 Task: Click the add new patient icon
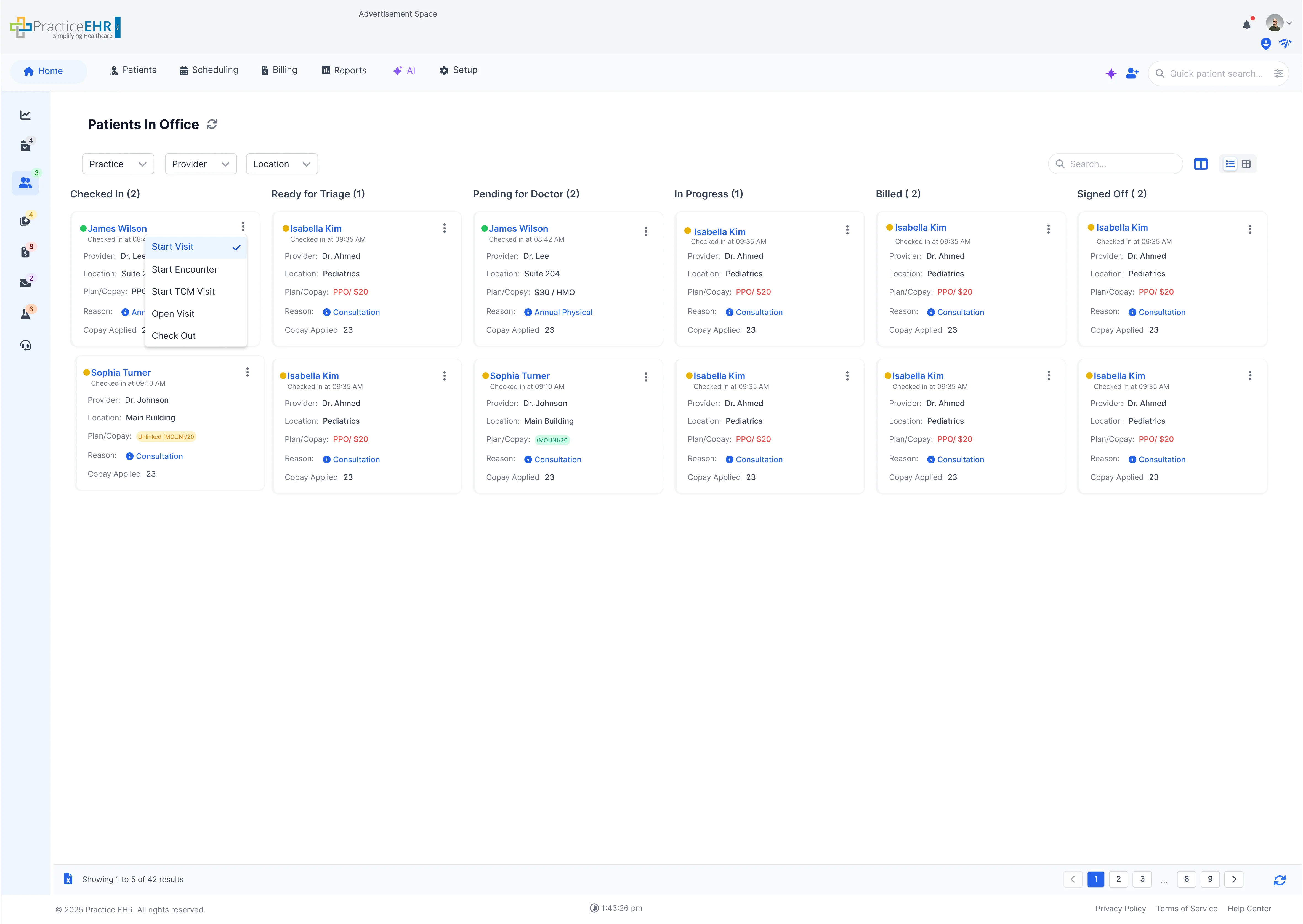[1132, 73]
